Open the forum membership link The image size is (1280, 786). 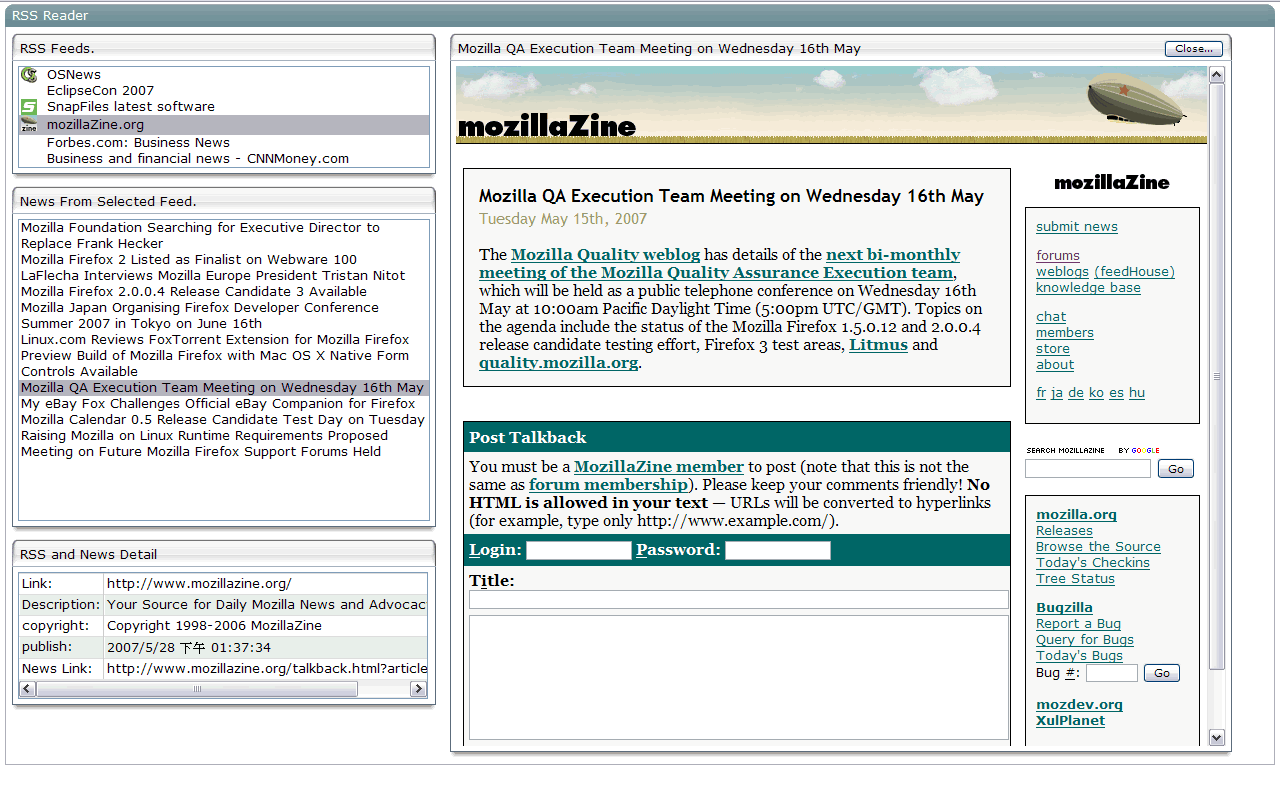[x=608, y=485]
